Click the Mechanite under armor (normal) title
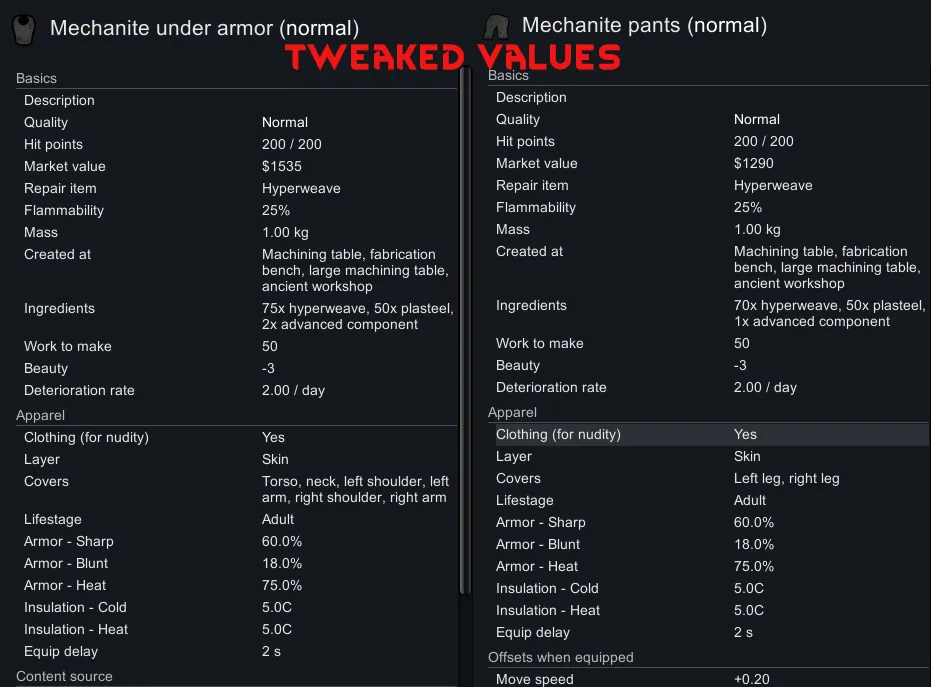The image size is (931, 687). (x=204, y=29)
